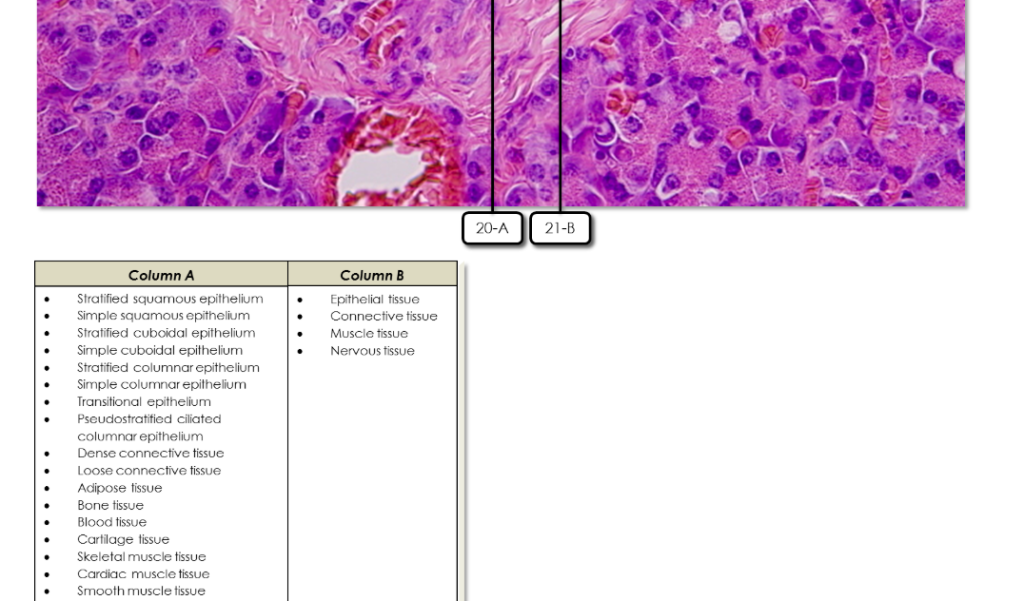Click the 21-B label box

tap(560, 228)
